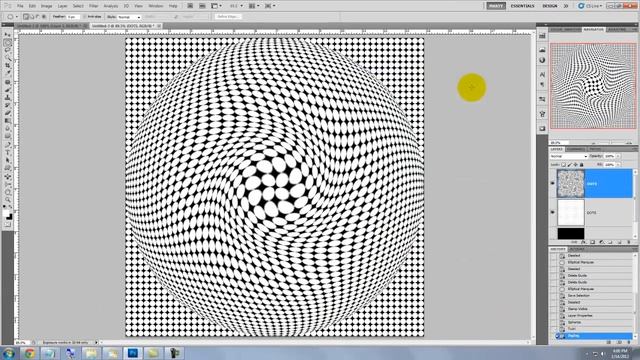This screenshot has width=640, height=360.
Task: Switch to the DESIGN workspace
Action: (549, 6)
